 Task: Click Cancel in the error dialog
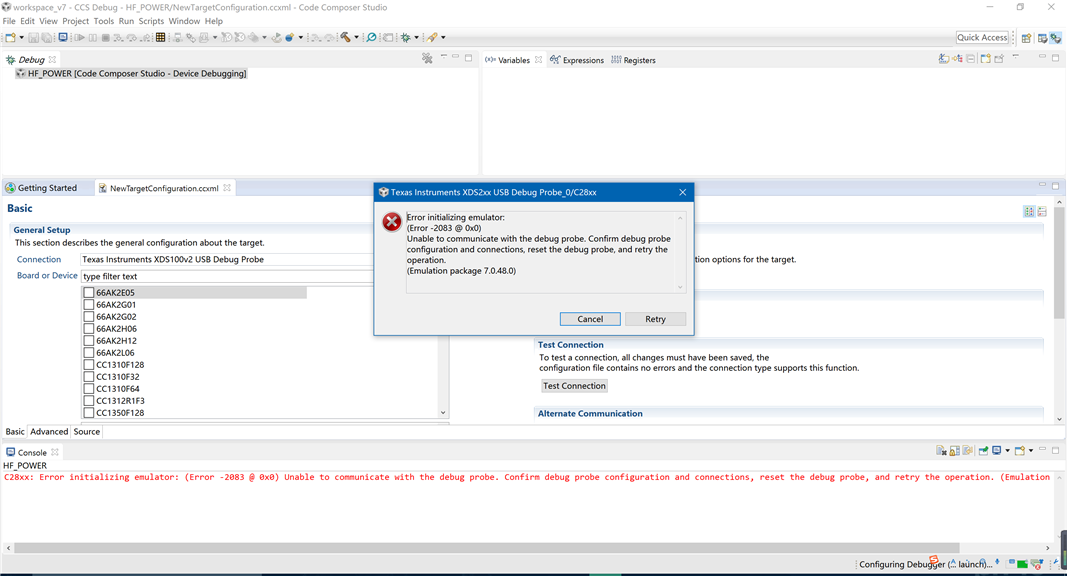(590, 319)
